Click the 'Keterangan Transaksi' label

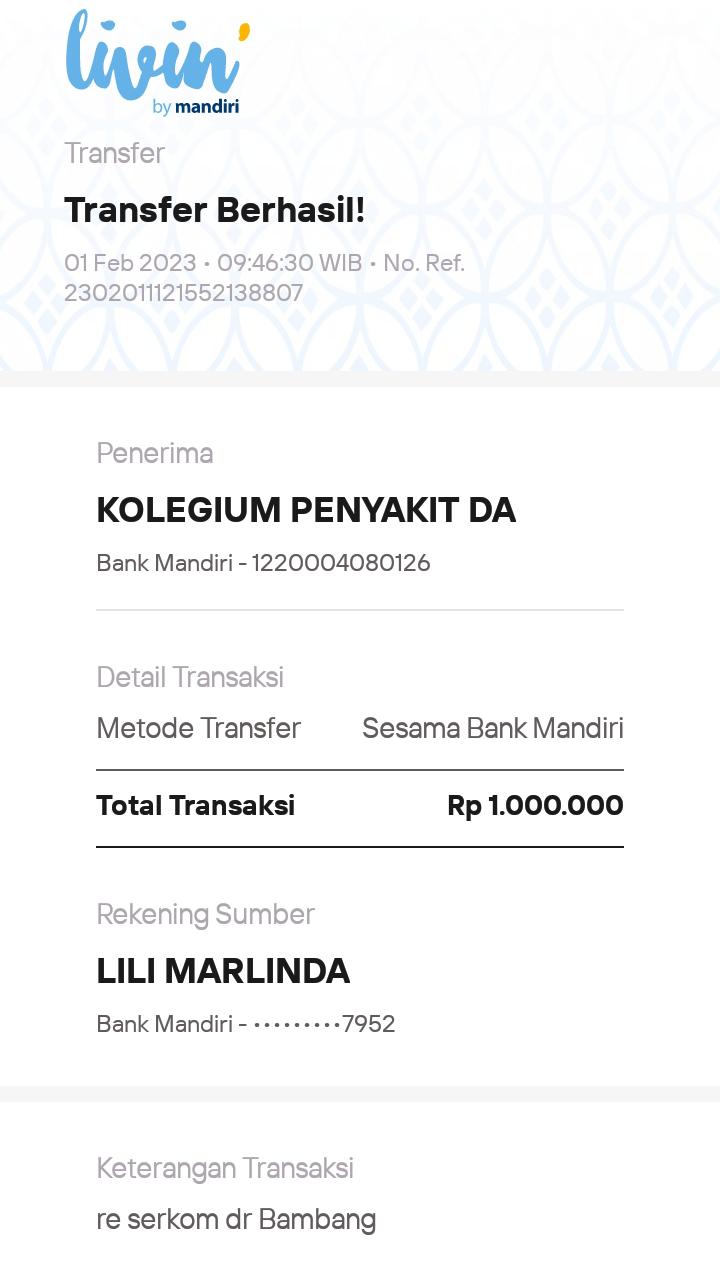tap(225, 1168)
